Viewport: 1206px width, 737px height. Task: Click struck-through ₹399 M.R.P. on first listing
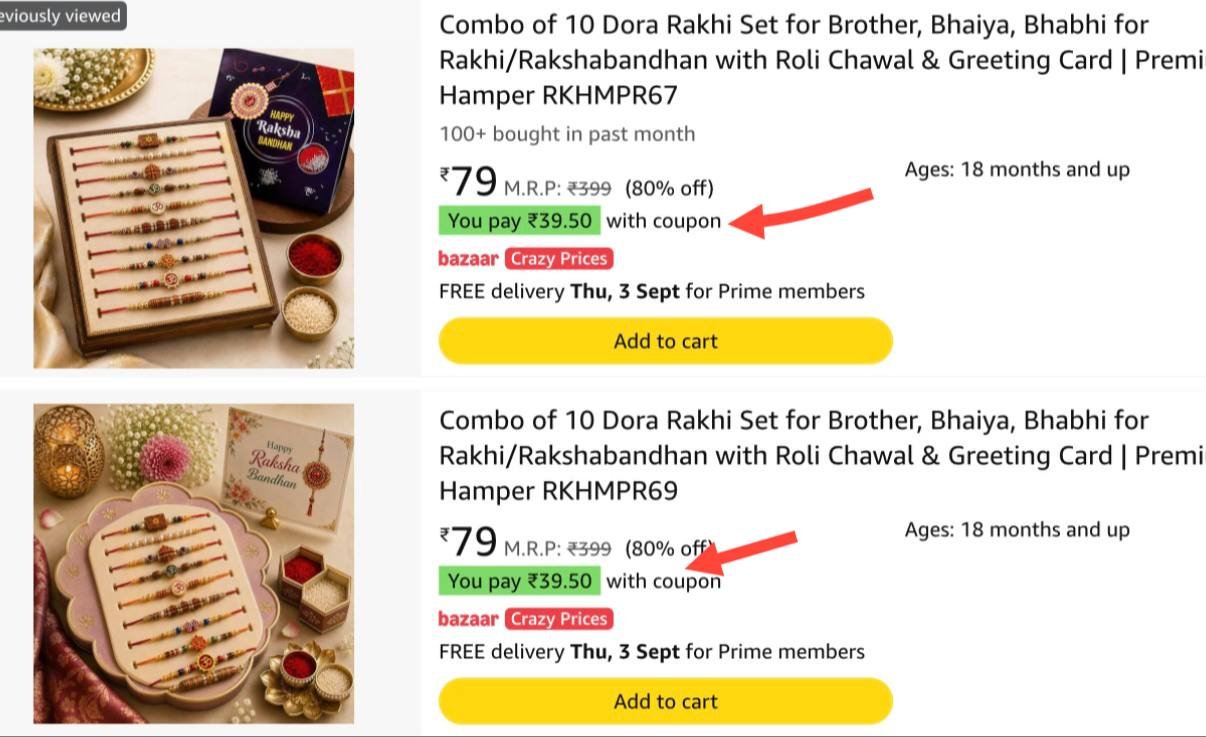point(589,188)
